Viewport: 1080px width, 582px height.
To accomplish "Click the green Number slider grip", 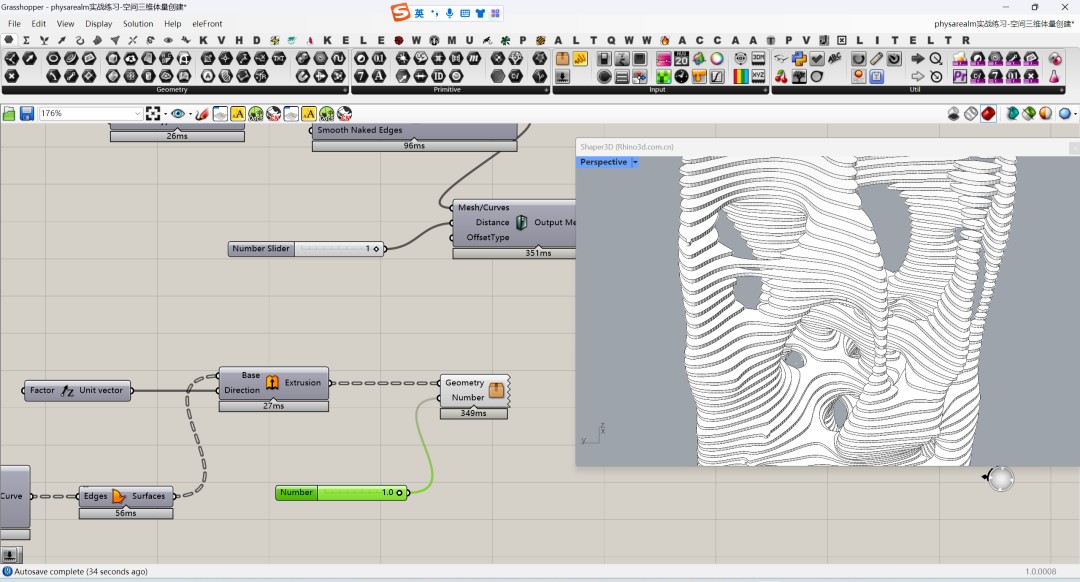I will [x=399, y=492].
